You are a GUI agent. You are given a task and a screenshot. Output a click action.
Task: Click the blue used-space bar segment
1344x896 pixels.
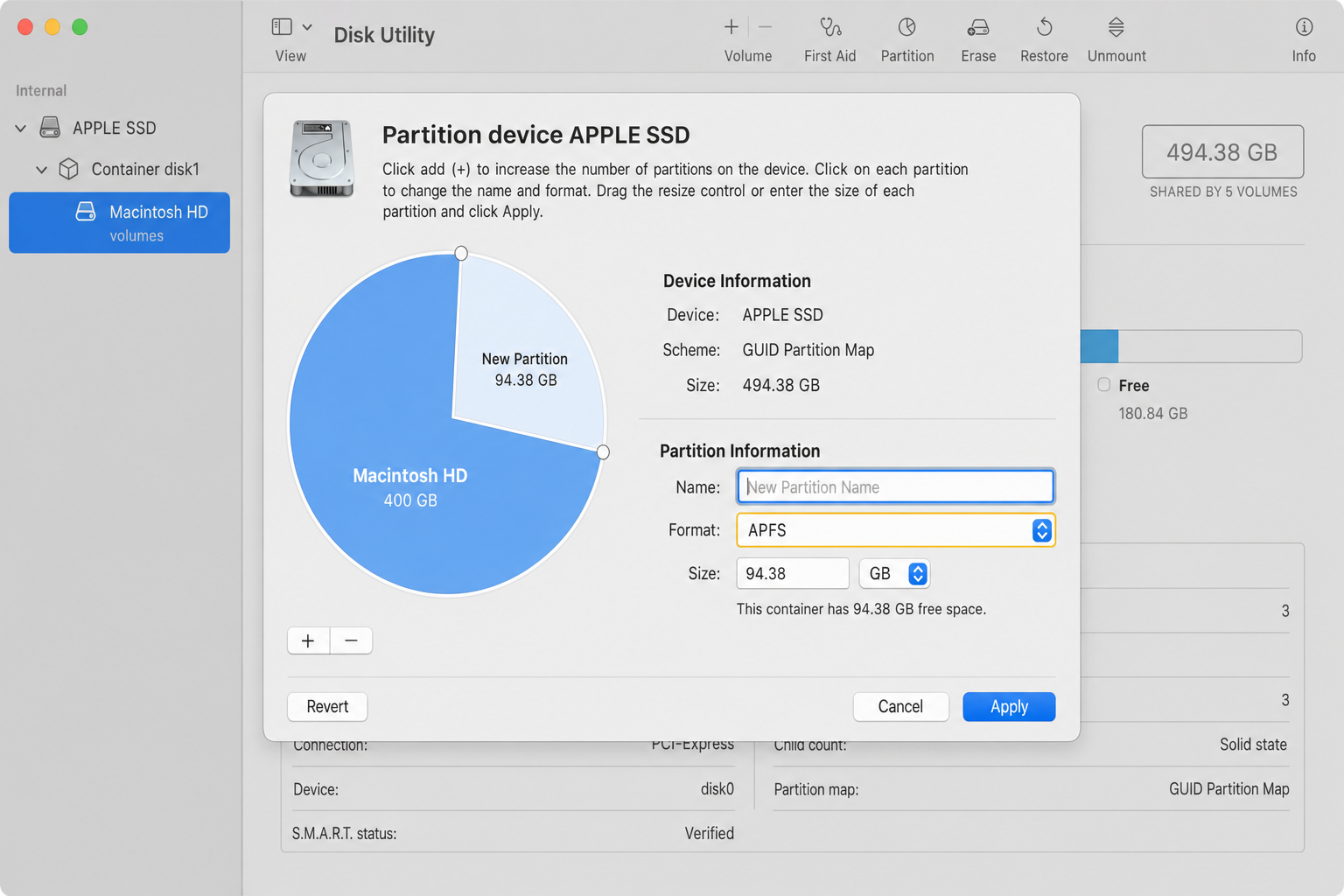click(1099, 346)
